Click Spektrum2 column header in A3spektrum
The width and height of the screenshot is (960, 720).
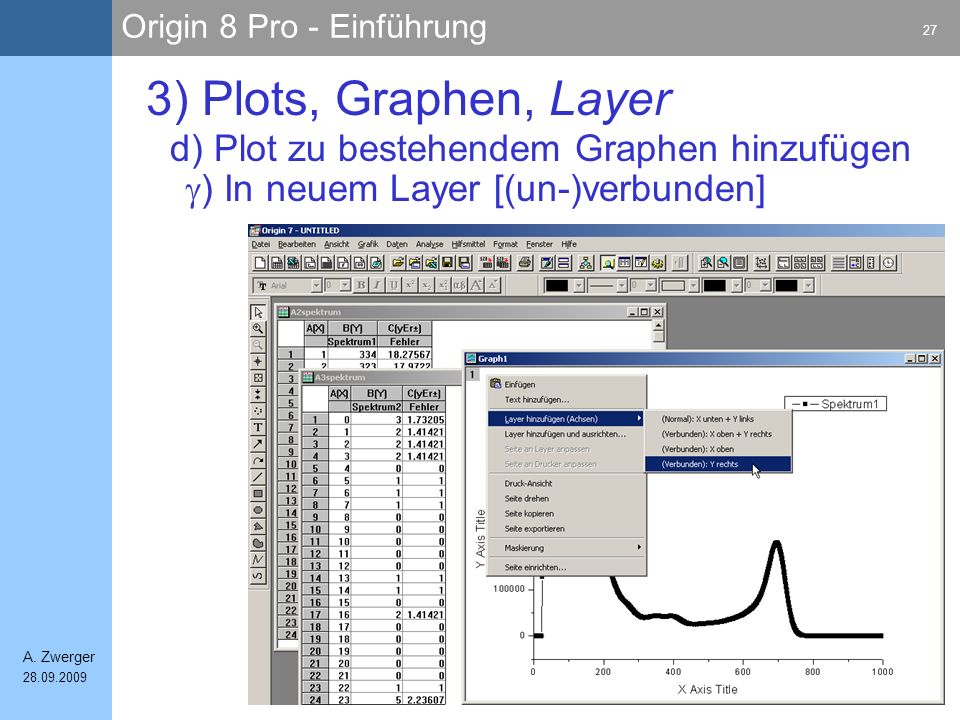[x=376, y=407]
